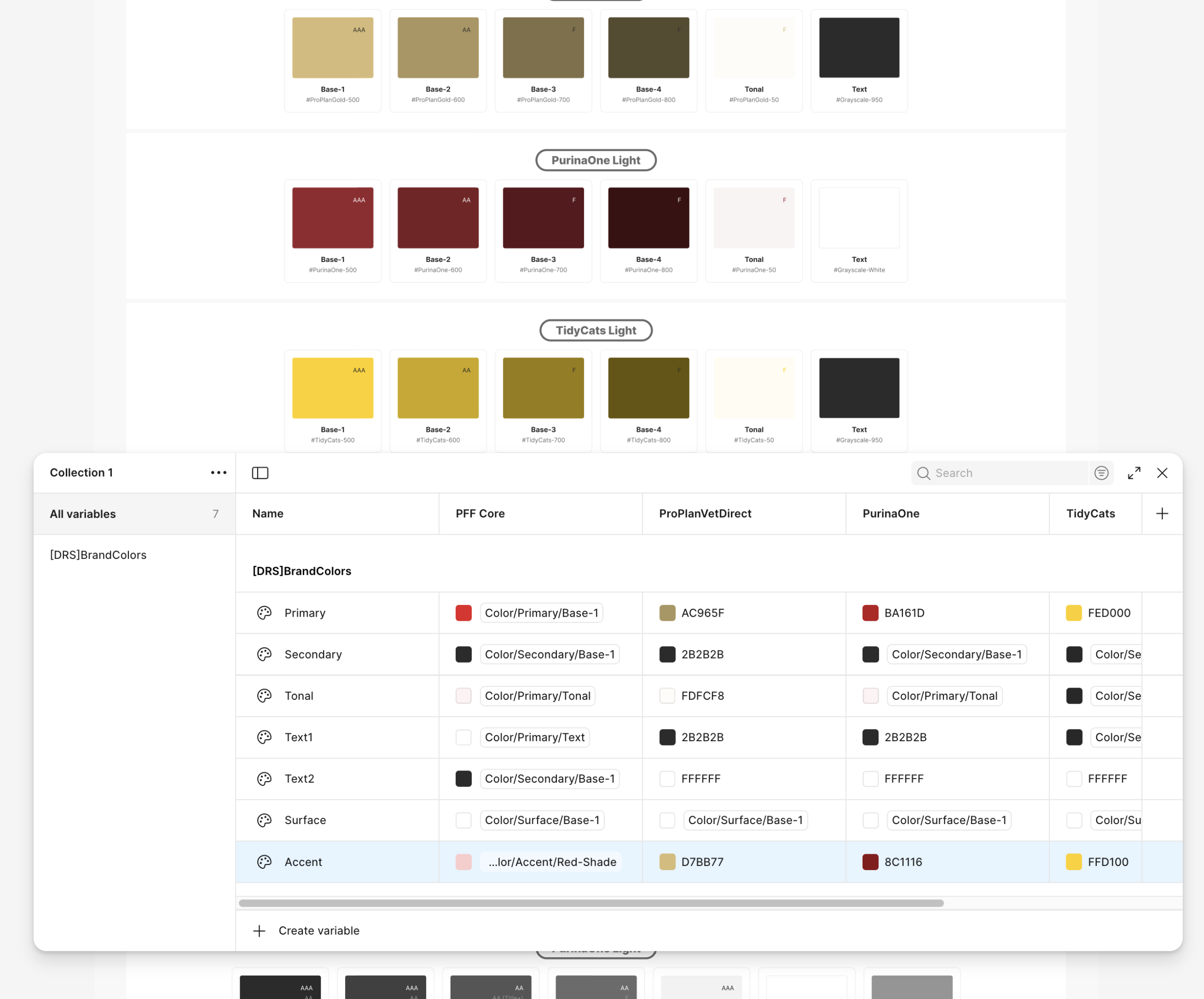1204x999 pixels.
Task: Toggle the sidebar panel icon
Action: pyautogui.click(x=260, y=473)
